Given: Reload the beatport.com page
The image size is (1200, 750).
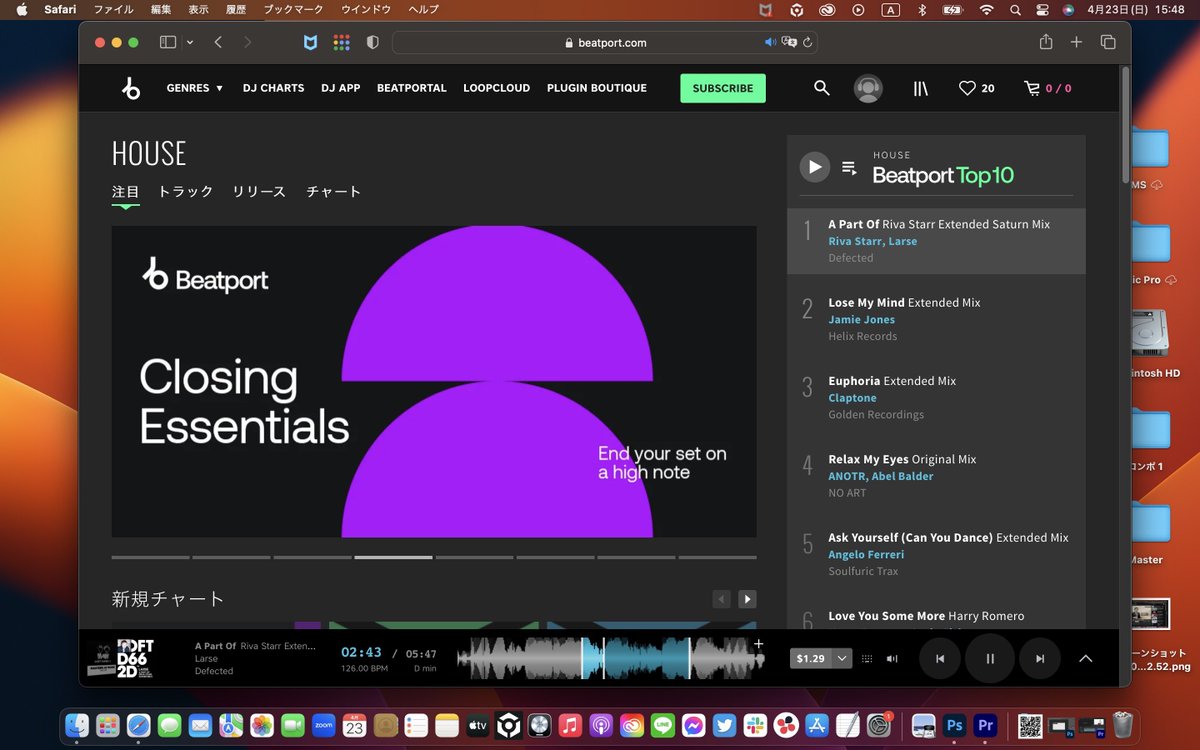Looking at the screenshot, I should pos(808,43).
